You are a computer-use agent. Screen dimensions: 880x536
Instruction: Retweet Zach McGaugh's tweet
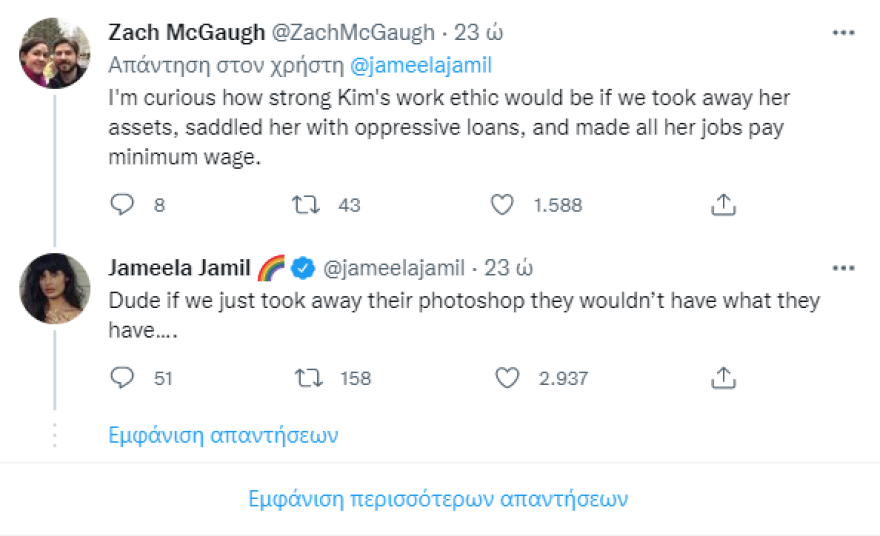tap(304, 205)
